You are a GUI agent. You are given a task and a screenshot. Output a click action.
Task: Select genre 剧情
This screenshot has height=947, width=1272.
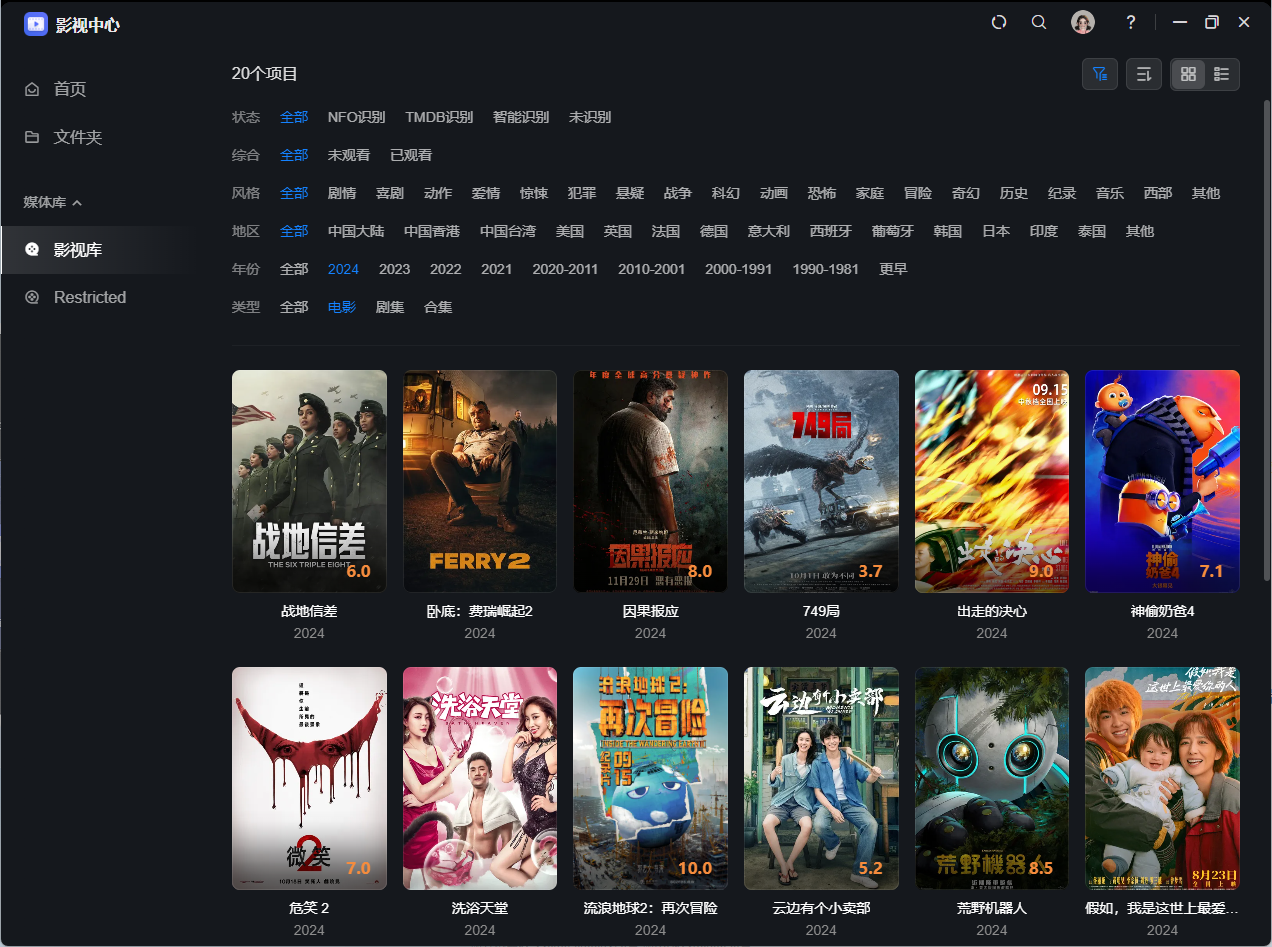click(342, 193)
